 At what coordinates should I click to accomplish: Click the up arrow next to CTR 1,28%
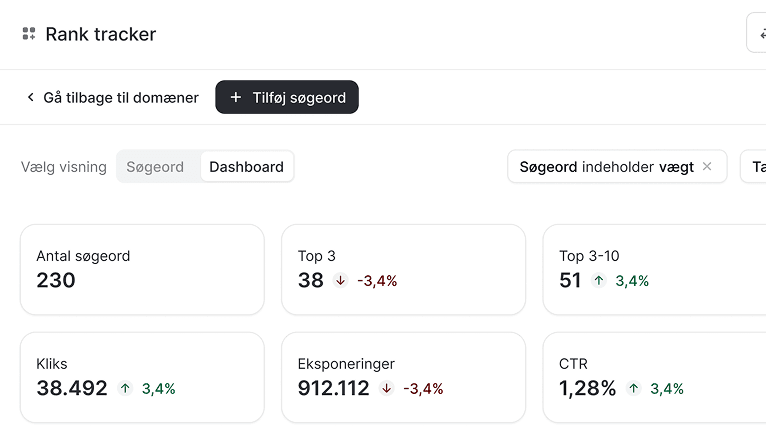click(x=634, y=388)
